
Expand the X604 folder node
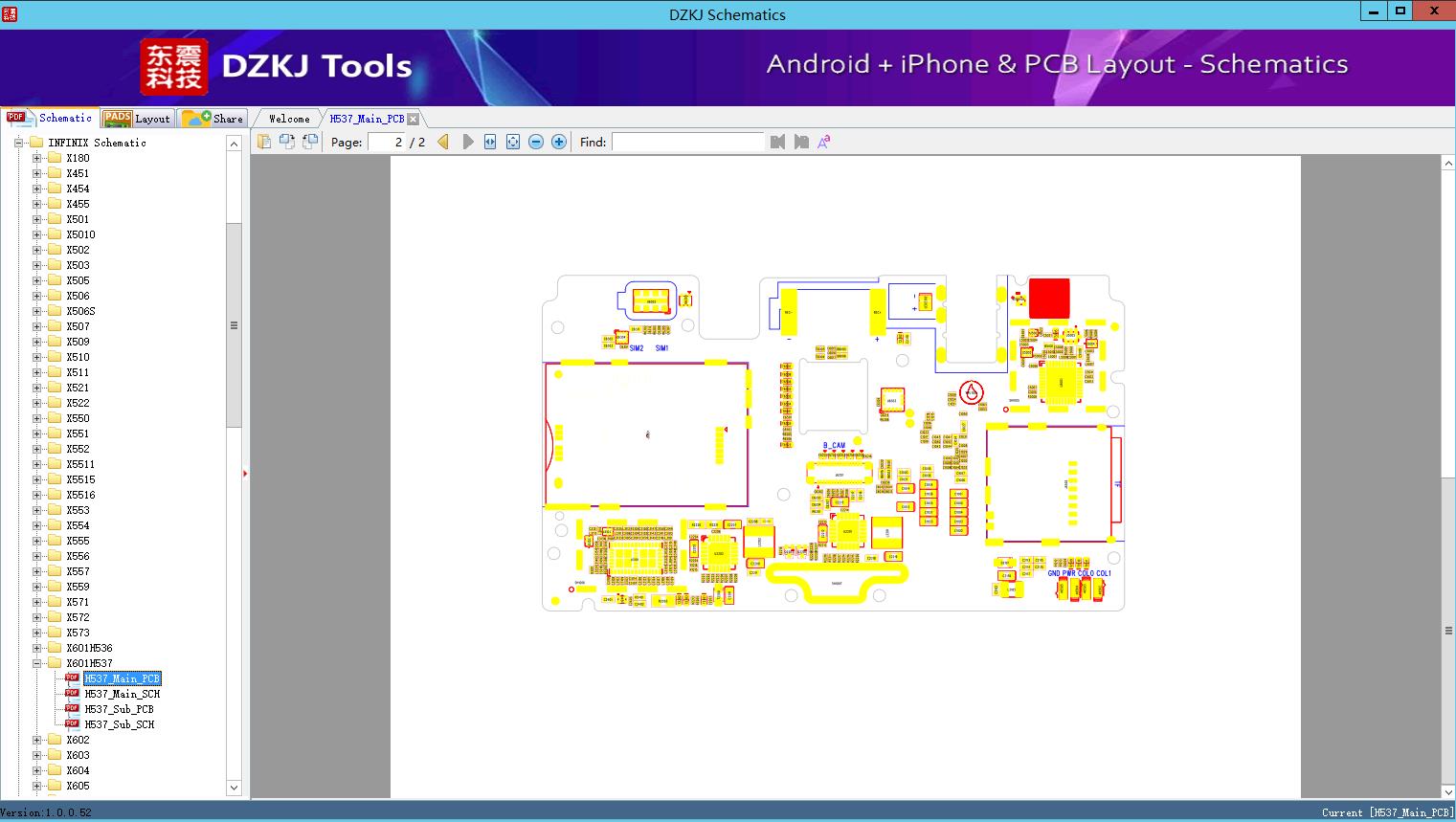36,770
